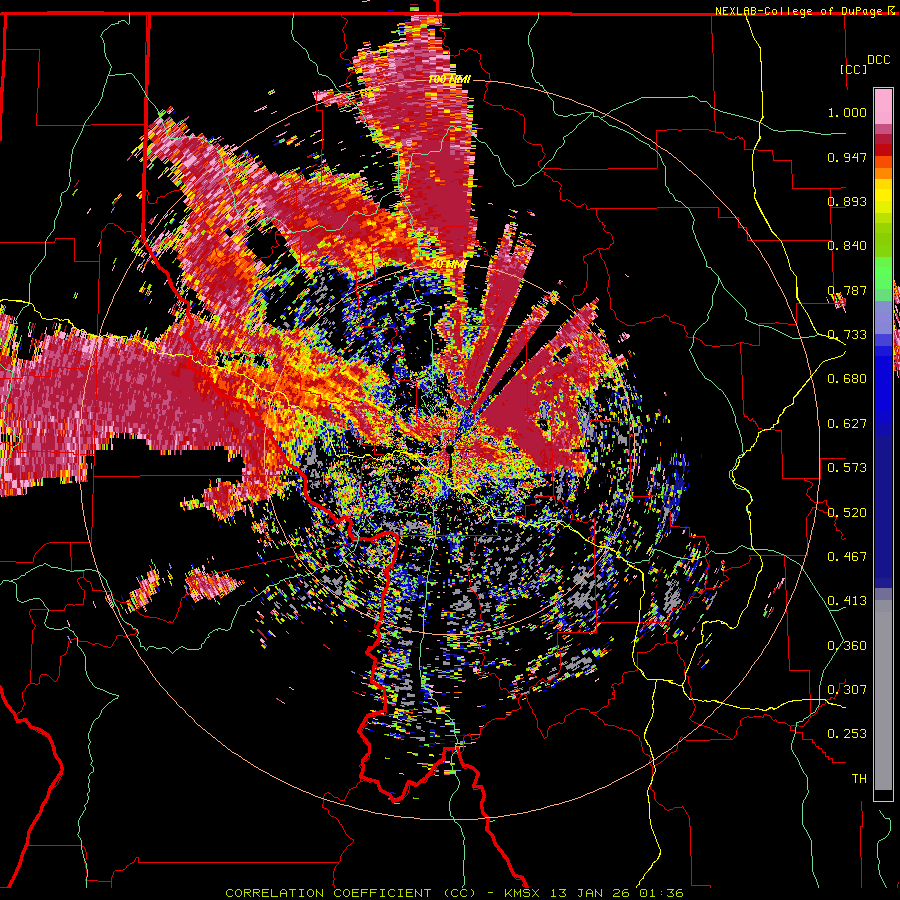Screen dimensions: 900x900
Task: Select the 0.413 legend value
Action: (x=847, y=601)
